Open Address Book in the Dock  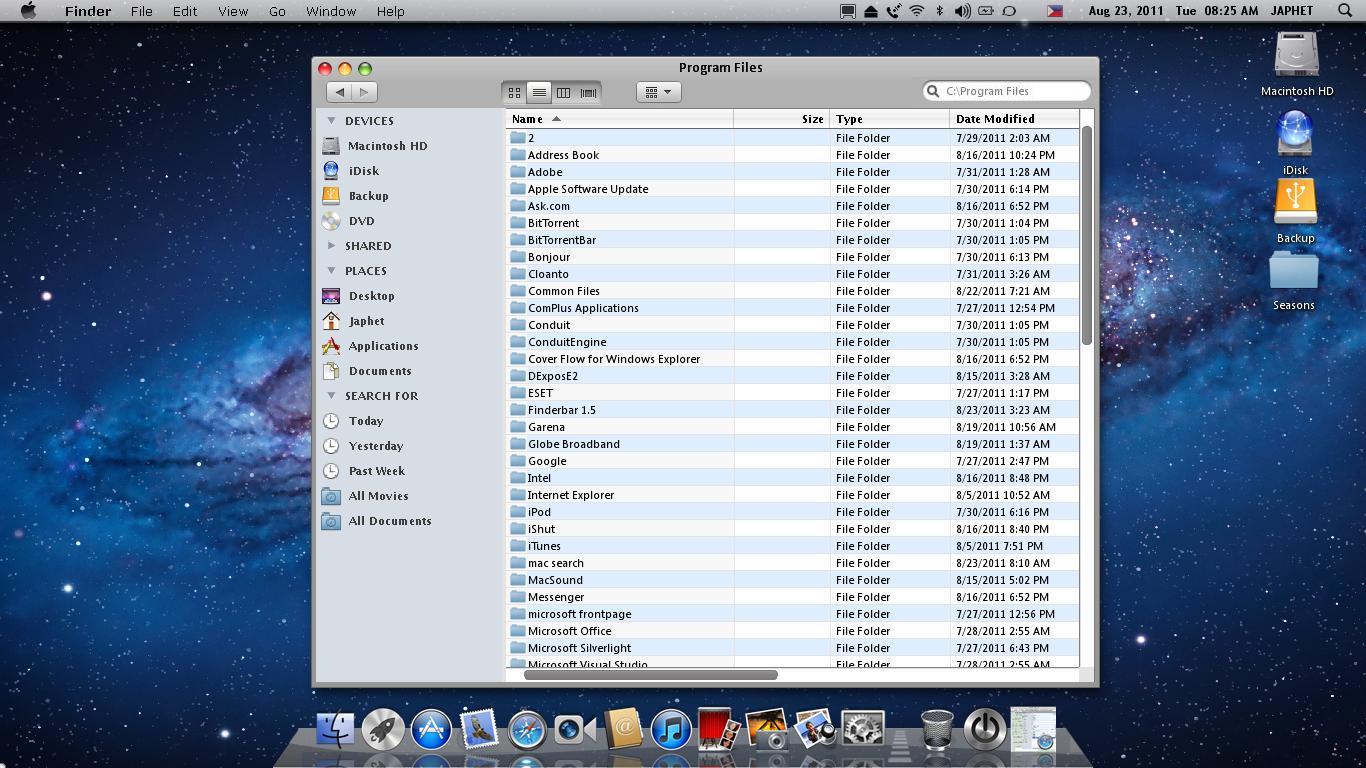click(623, 728)
